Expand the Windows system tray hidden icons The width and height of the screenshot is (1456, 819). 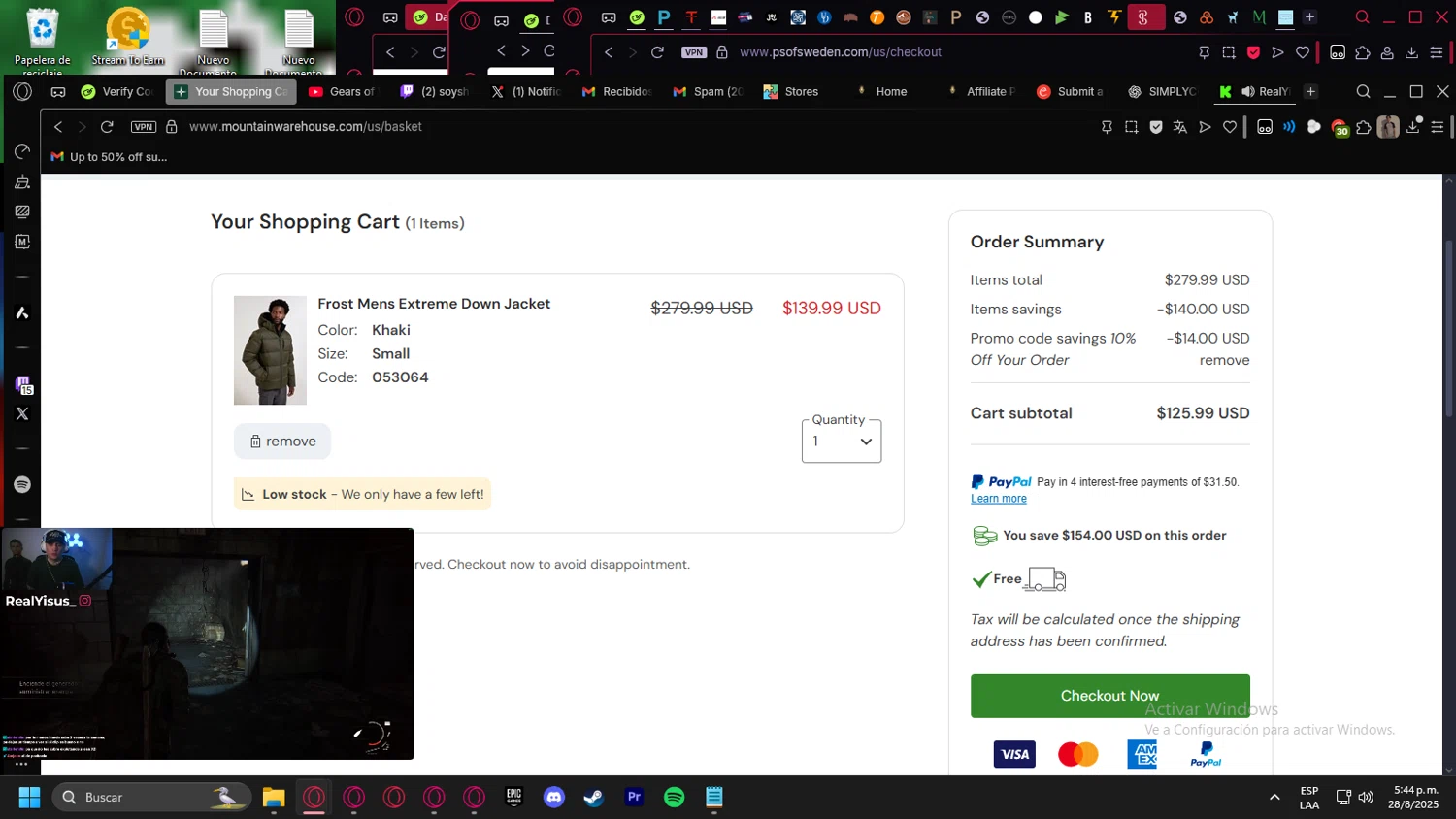pos(1274,798)
